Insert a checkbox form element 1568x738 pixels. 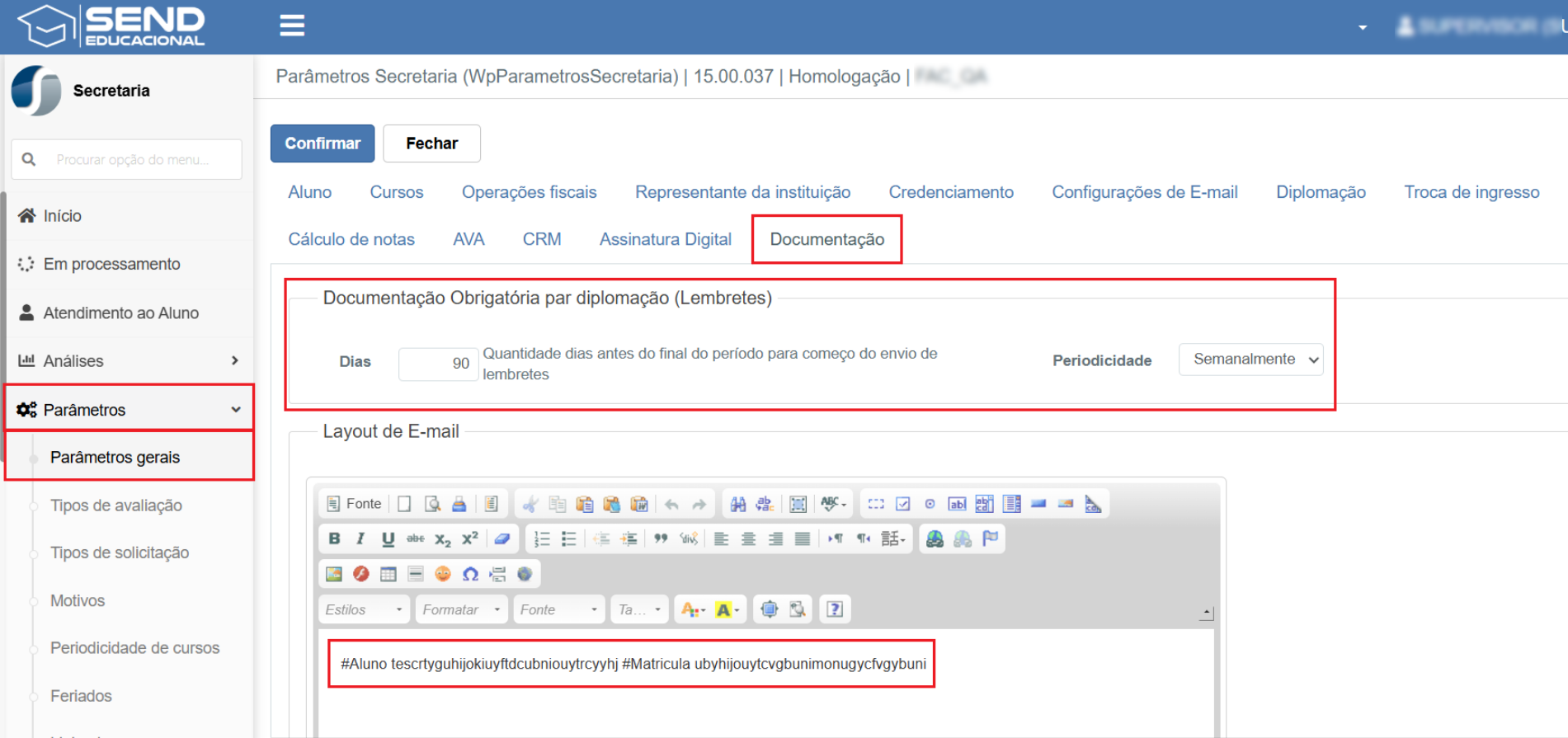tap(903, 504)
